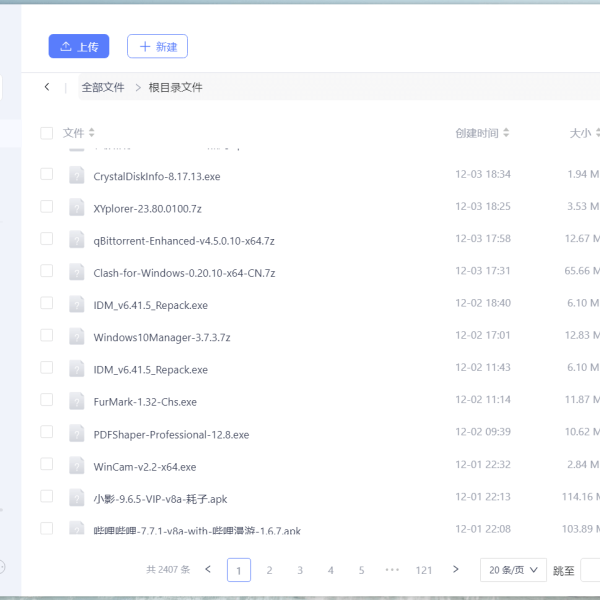
Task: Open 哔哩哔哩-7.7.1-v8a apk file name
Action: [197, 530]
